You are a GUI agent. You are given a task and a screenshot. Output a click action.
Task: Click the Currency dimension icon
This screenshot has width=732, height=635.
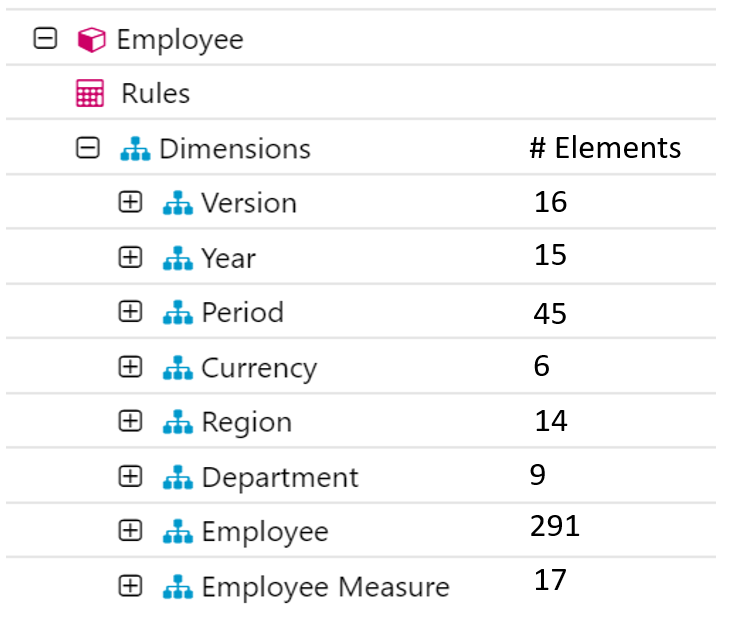[x=177, y=367]
